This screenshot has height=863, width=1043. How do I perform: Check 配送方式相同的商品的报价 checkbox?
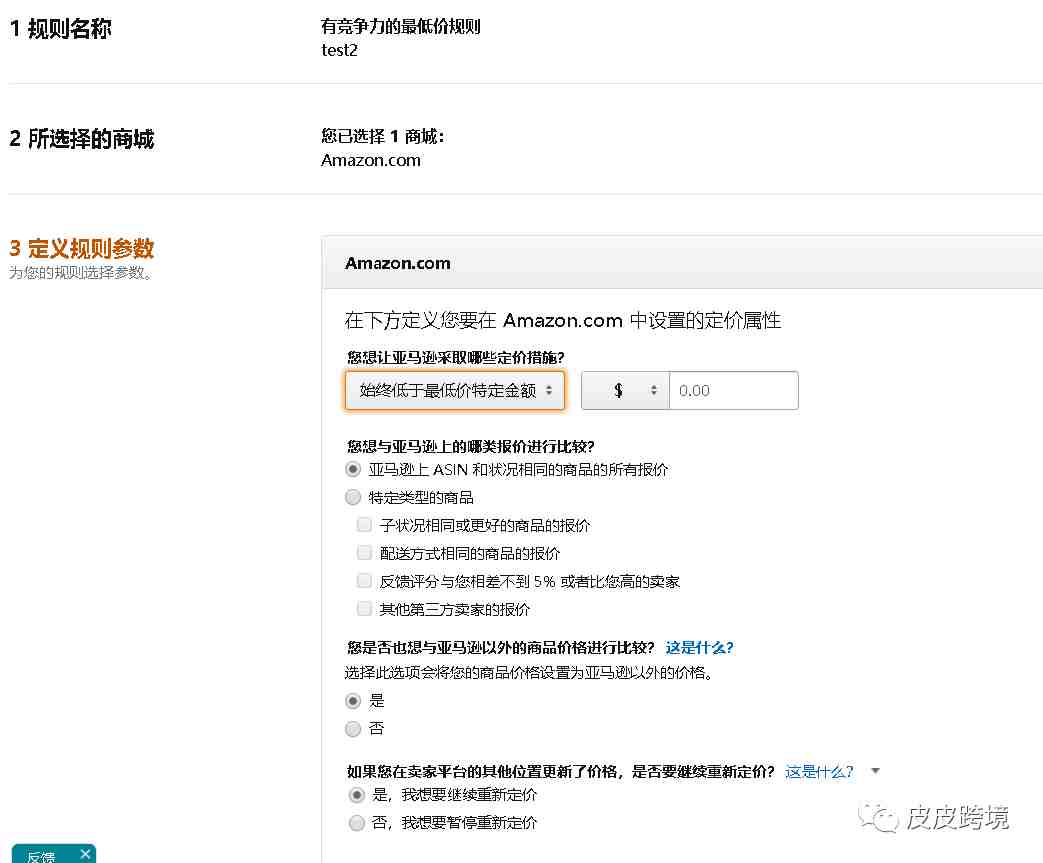pos(364,553)
